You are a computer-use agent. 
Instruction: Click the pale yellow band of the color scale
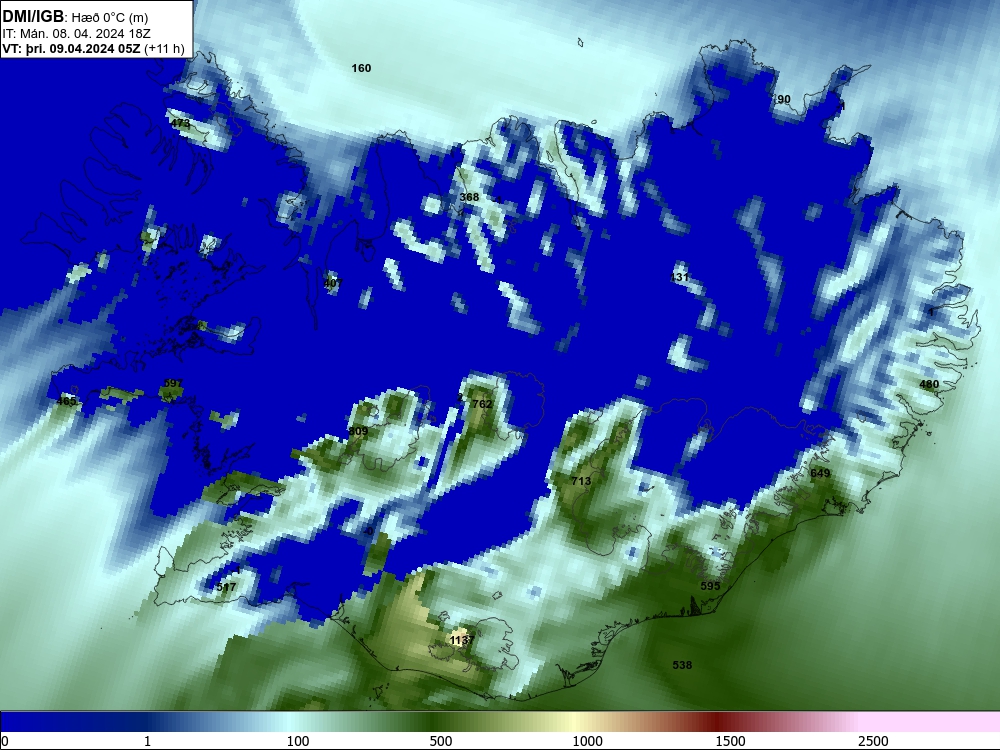pyautogui.click(x=574, y=722)
